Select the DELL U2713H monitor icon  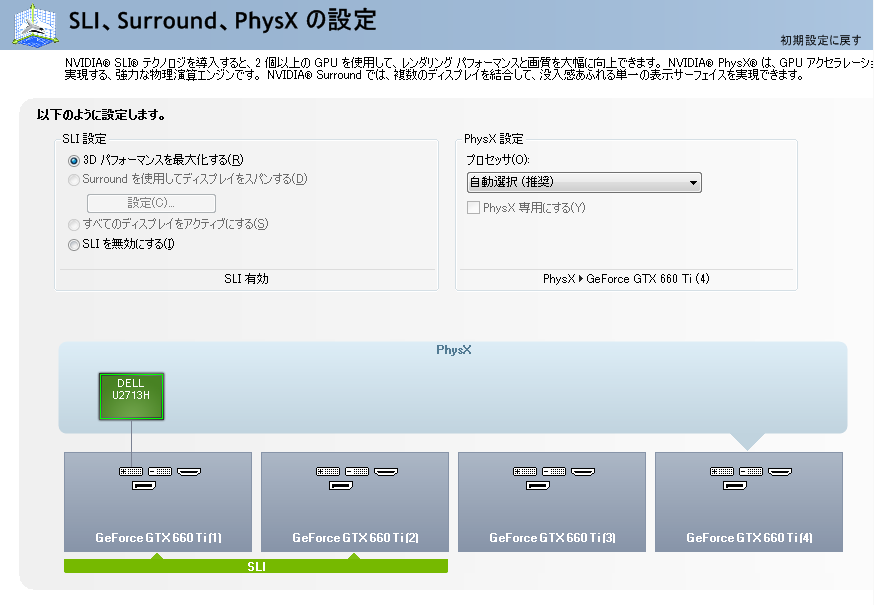tap(132, 396)
